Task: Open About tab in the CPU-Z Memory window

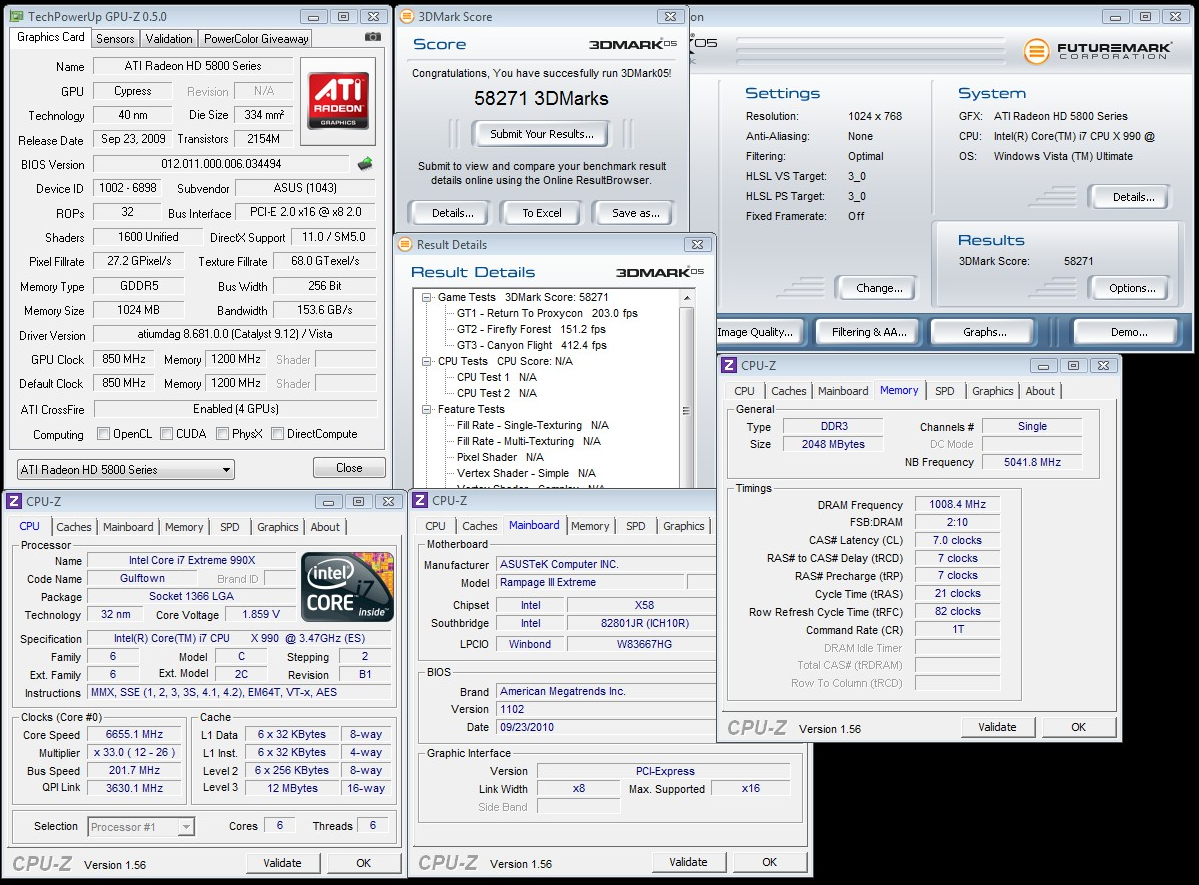Action: tap(1040, 391)
